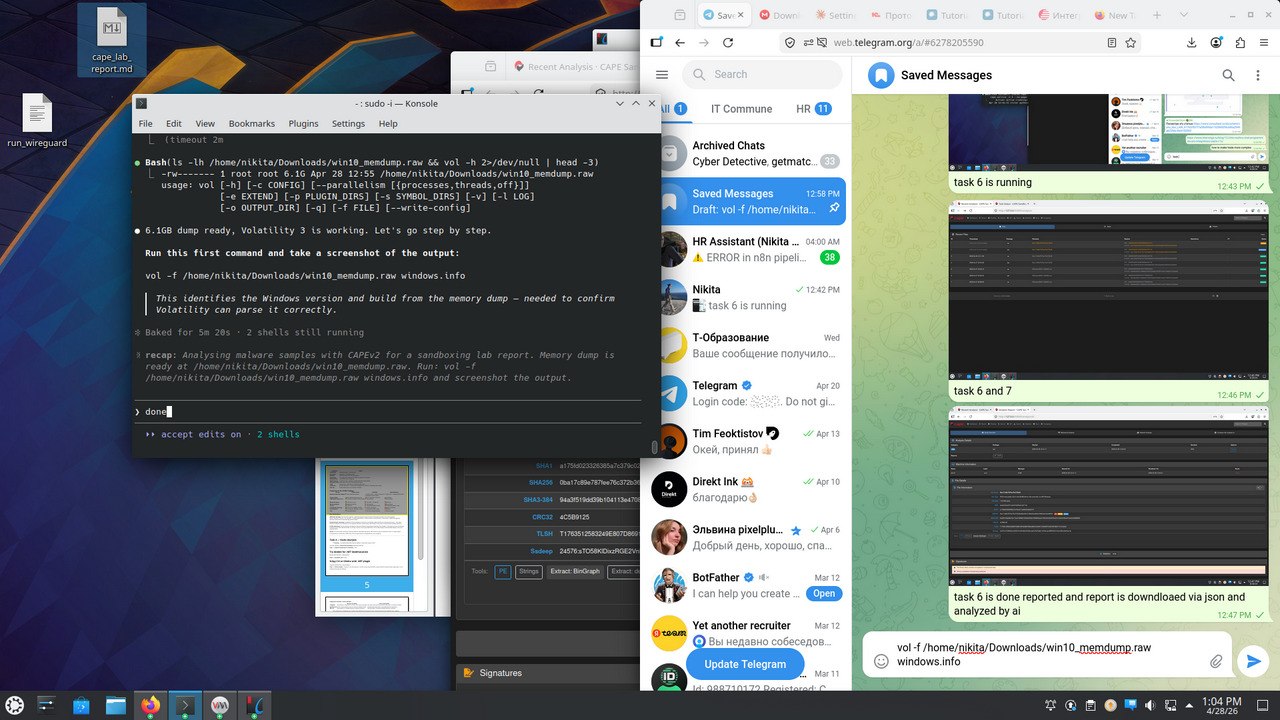Open the Firefox account icon
Viewport: 1280px width, 720px height.
coord(1216,43)
